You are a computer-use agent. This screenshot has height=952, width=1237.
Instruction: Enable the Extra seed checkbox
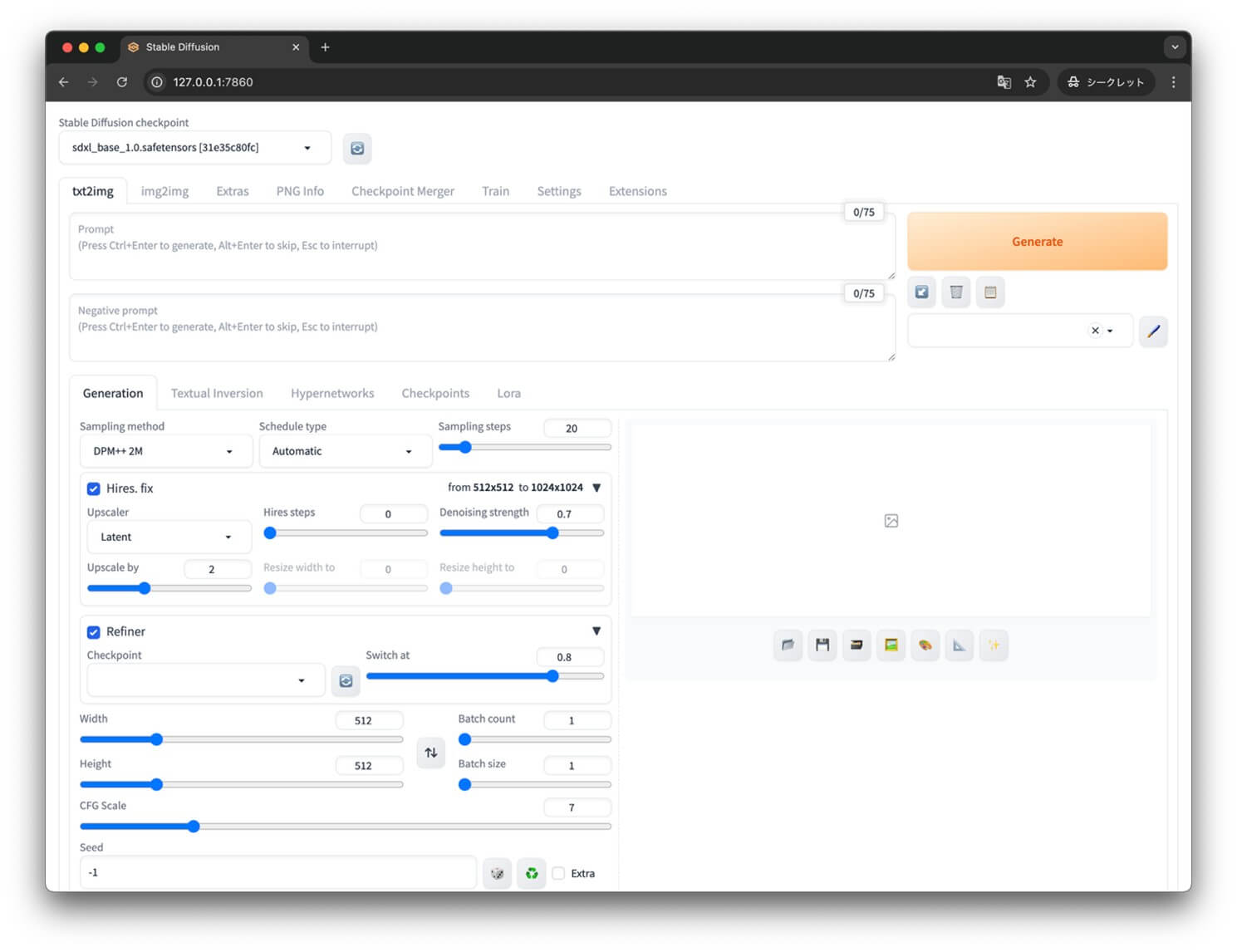tap(558, 873)
